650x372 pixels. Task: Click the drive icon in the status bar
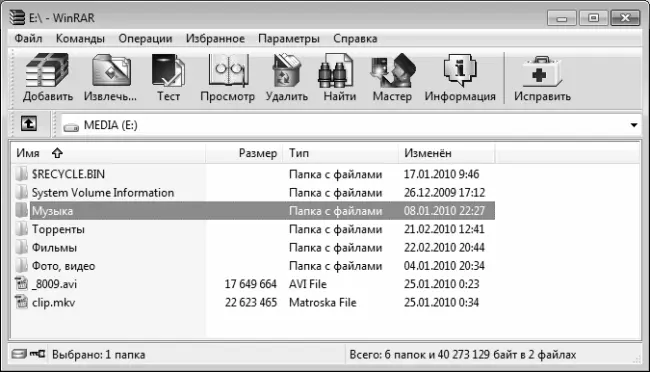coord(19,354)
